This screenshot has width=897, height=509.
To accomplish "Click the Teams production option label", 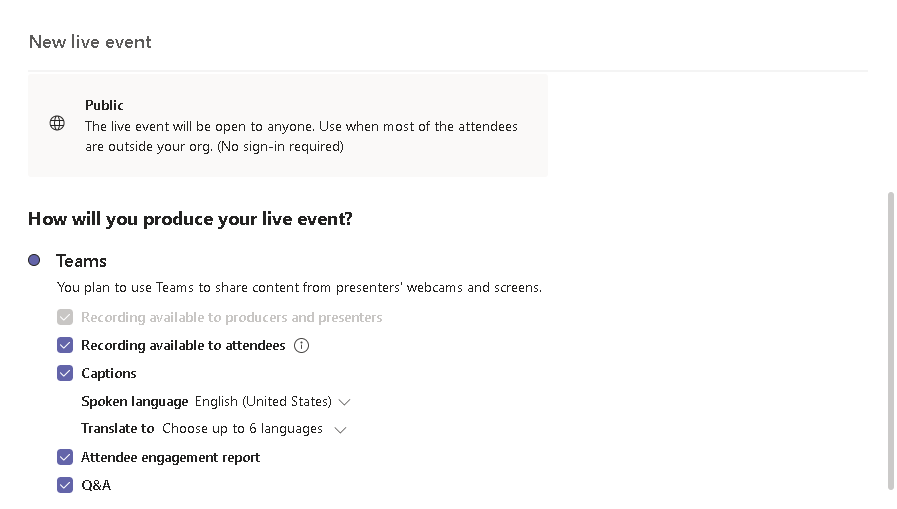I will click(81, 261).
